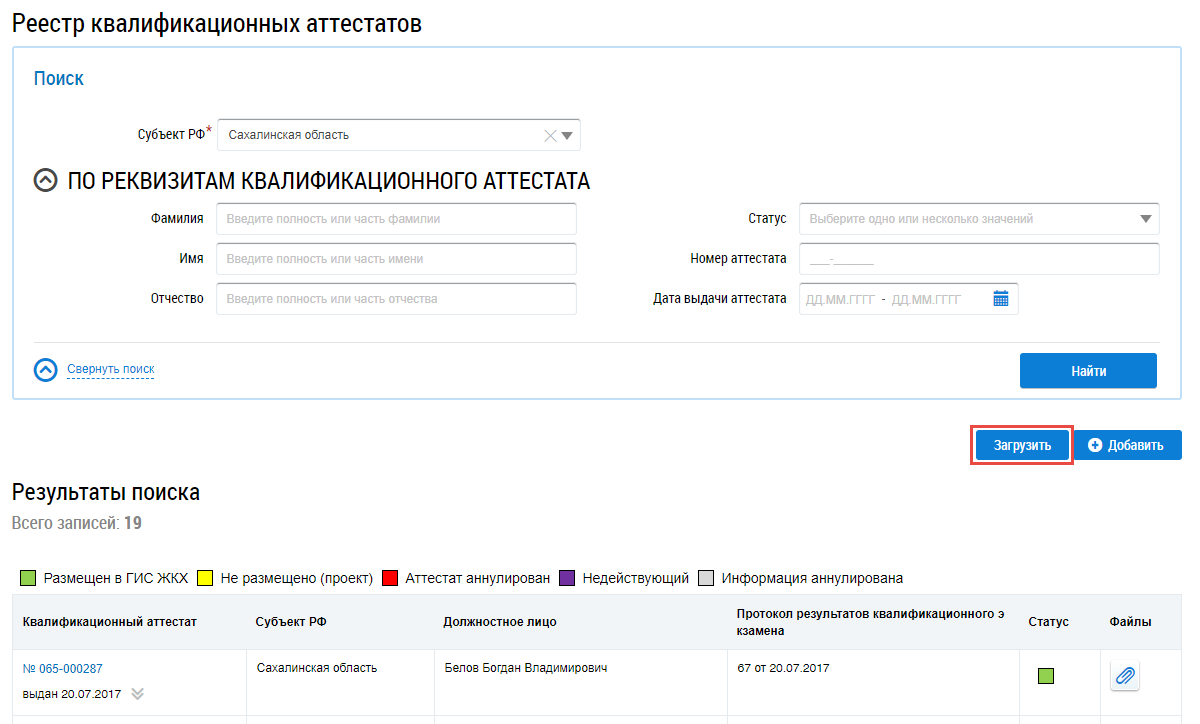
Task: Click the Номер аттестата input field
Action: pos(978,259)
